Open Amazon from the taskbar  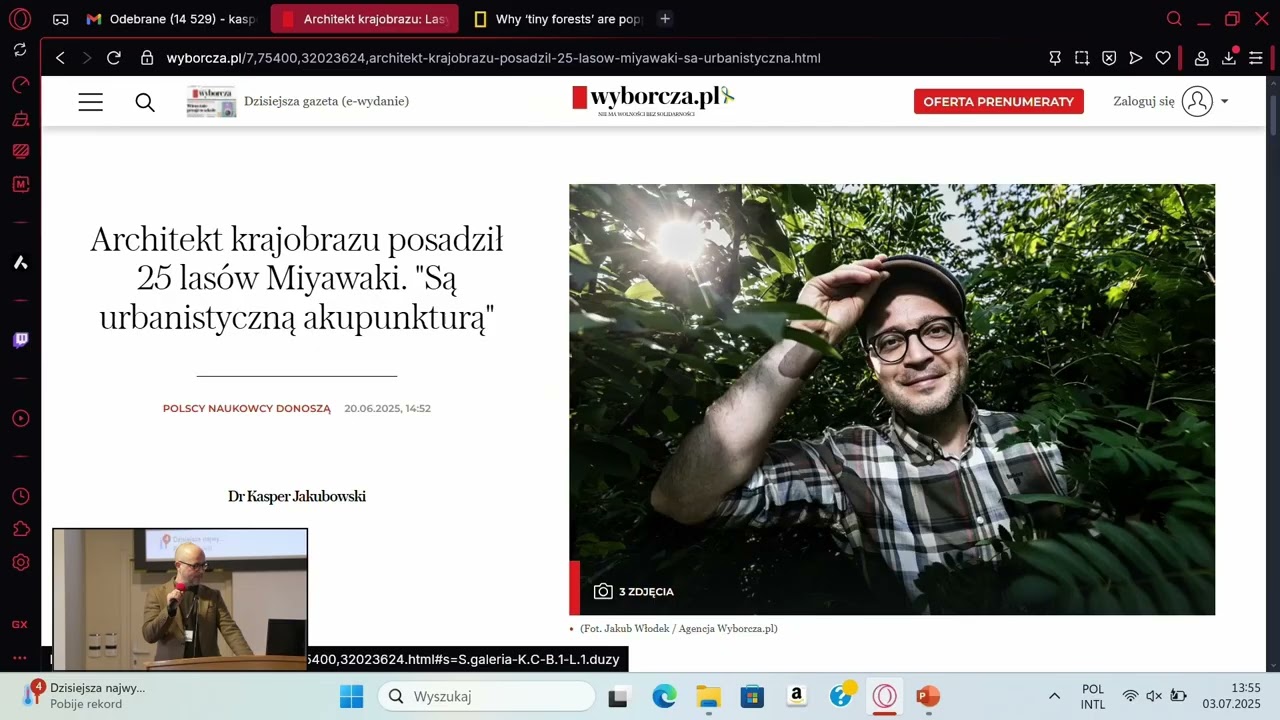(796, 696)
